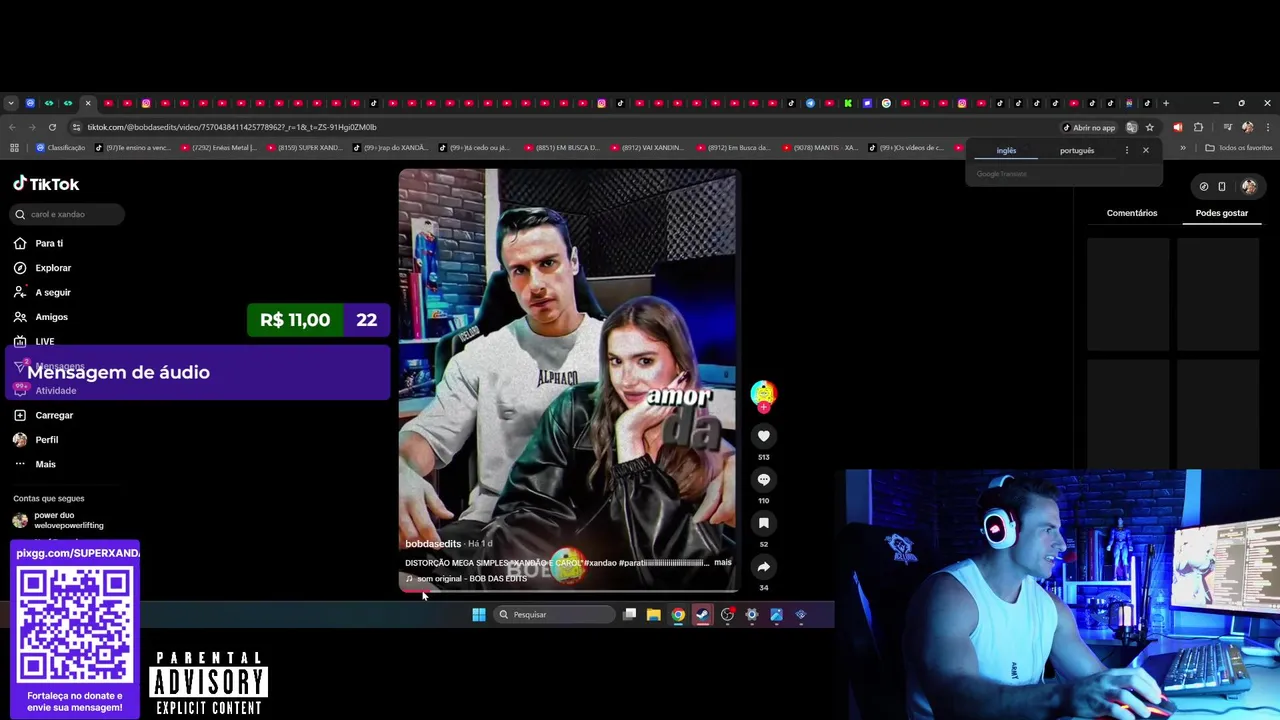
Task: Click the Pesquisar taskbar search box
Action: click(553, 615)
